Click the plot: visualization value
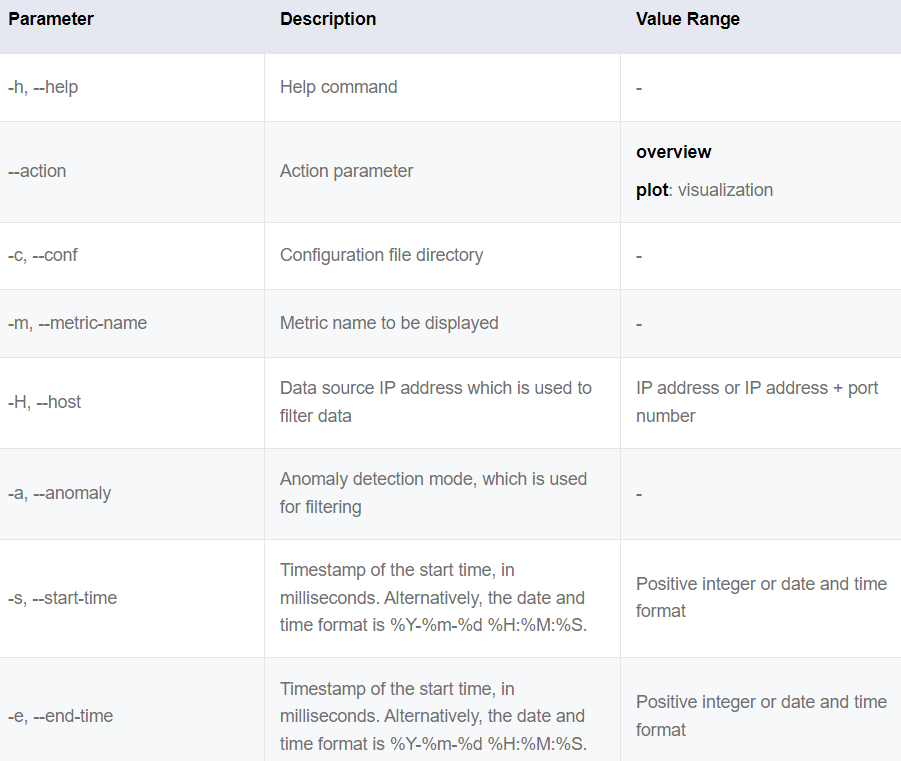Screen dimensions: 901x761 tap(704, 190)
